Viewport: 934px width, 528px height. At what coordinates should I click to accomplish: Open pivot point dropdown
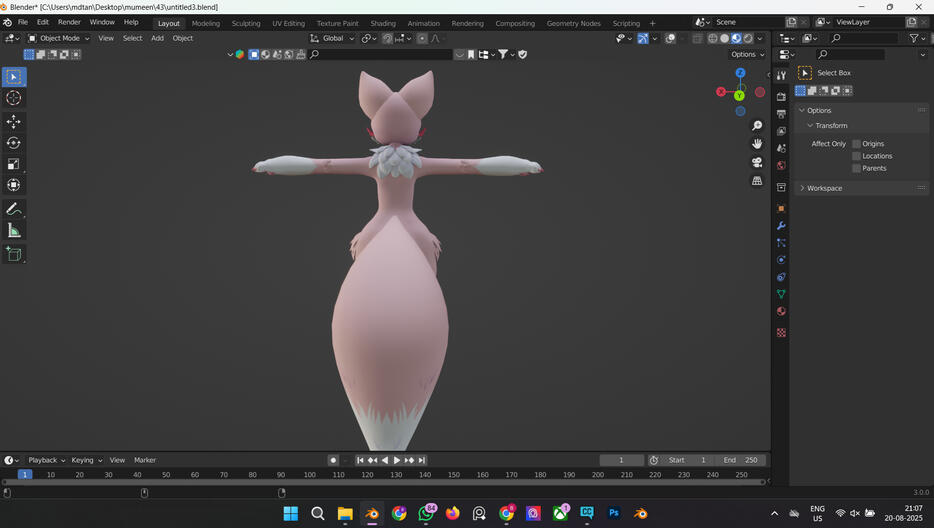[369, 38]
